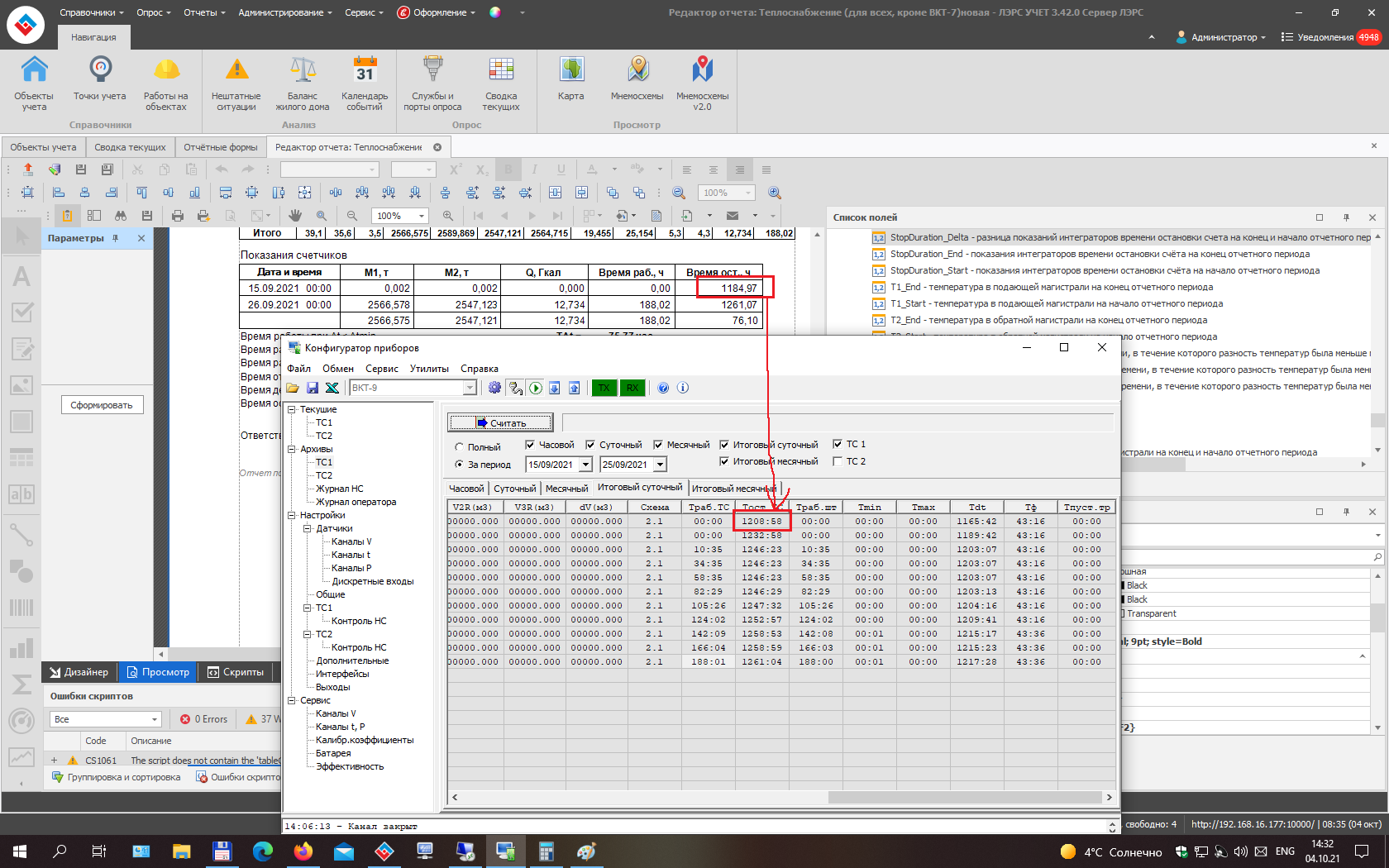Open Объекты учета from the ribbon
This screenshot has height=868, width=1389.
coord(34,83)
